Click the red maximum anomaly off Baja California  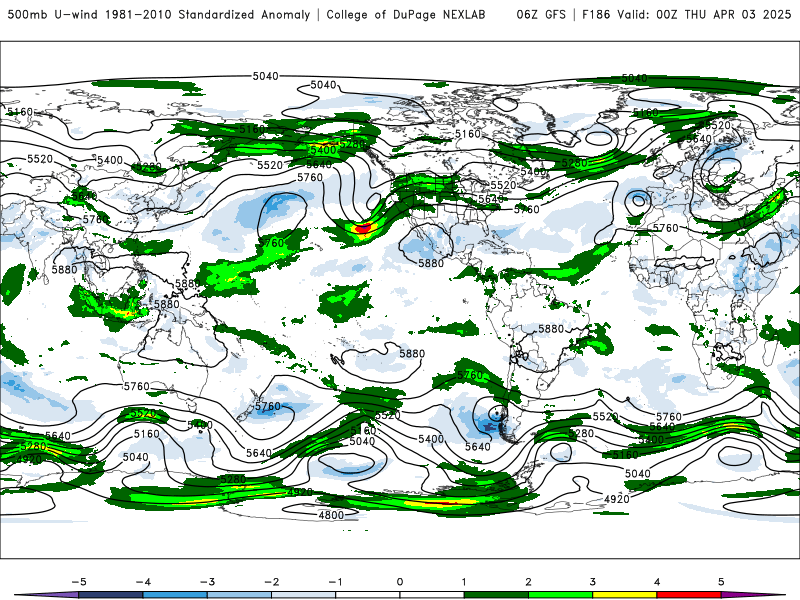coord(363,228)
